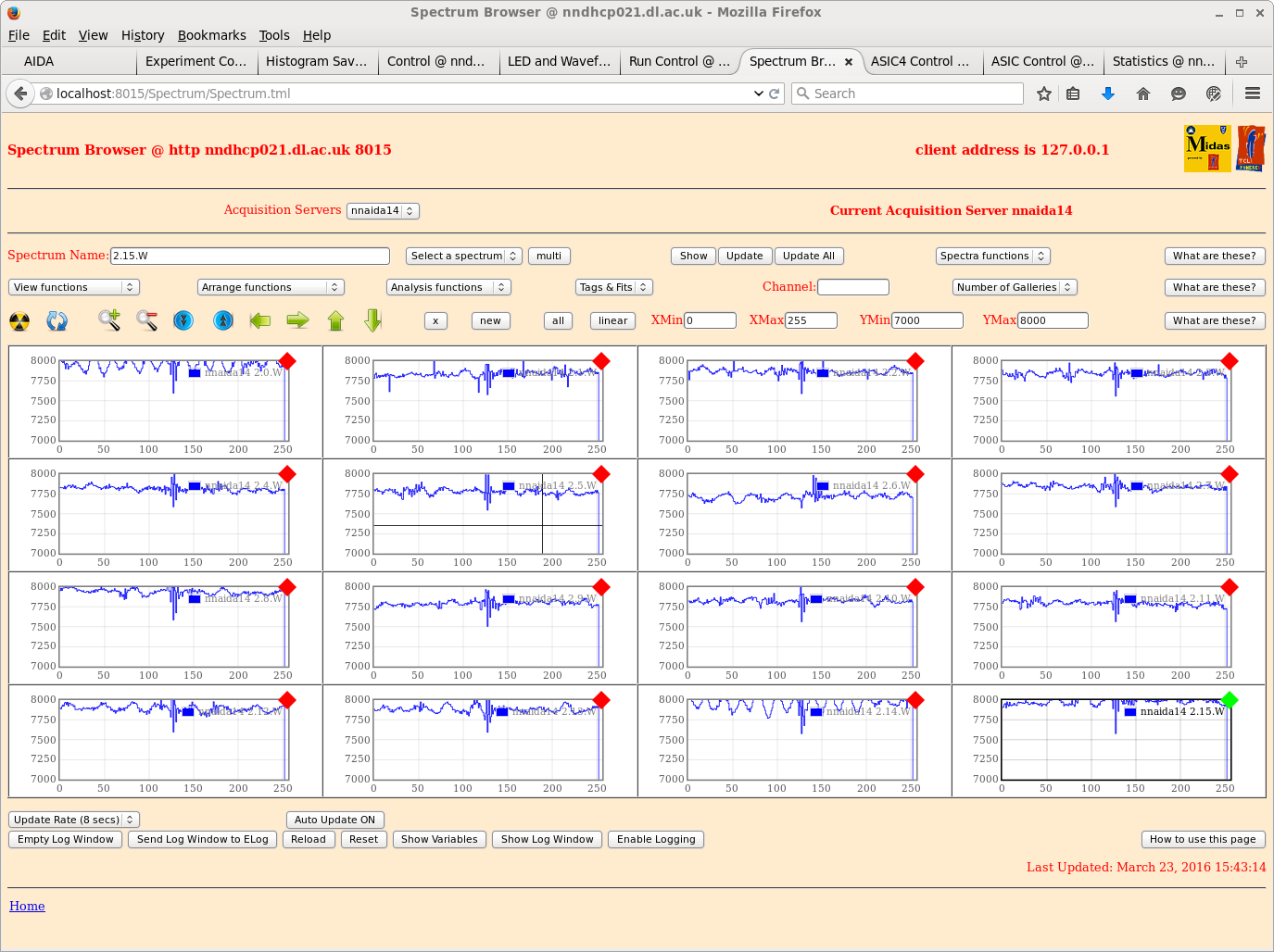
Task: Click the XMax value field
Action: [x=811, y=320]
